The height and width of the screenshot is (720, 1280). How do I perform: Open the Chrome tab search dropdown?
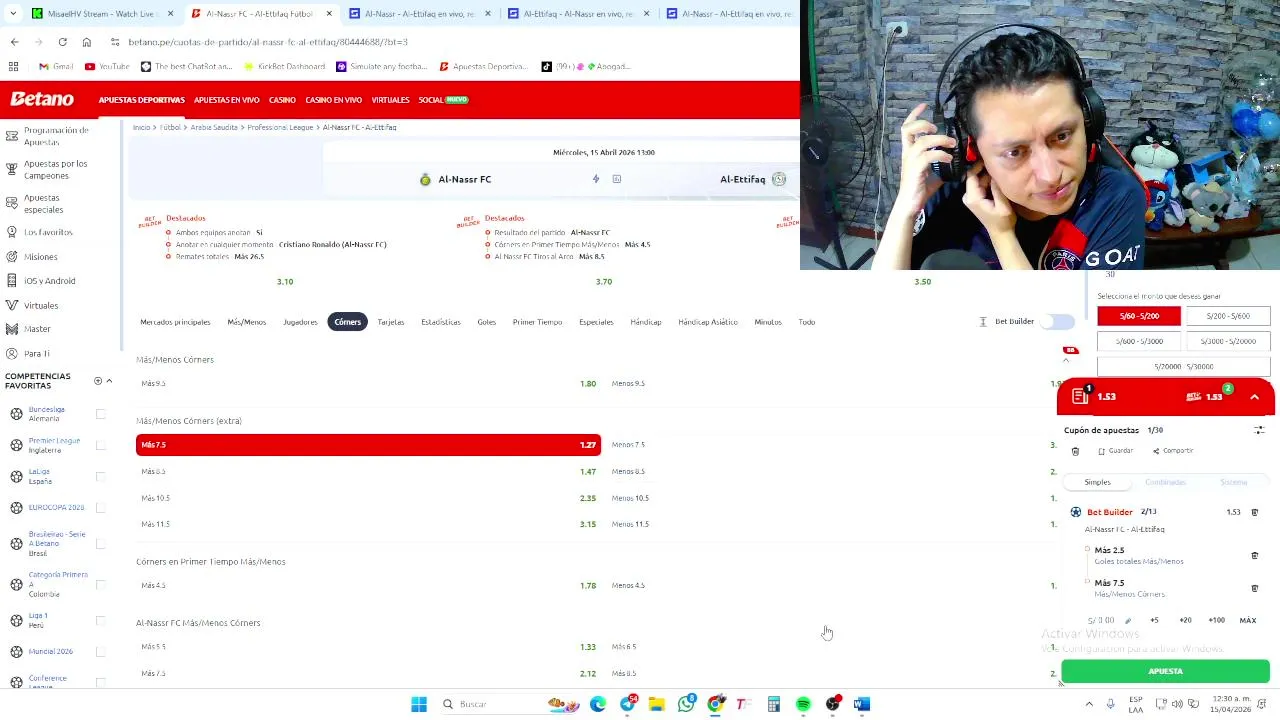[13, 14]
